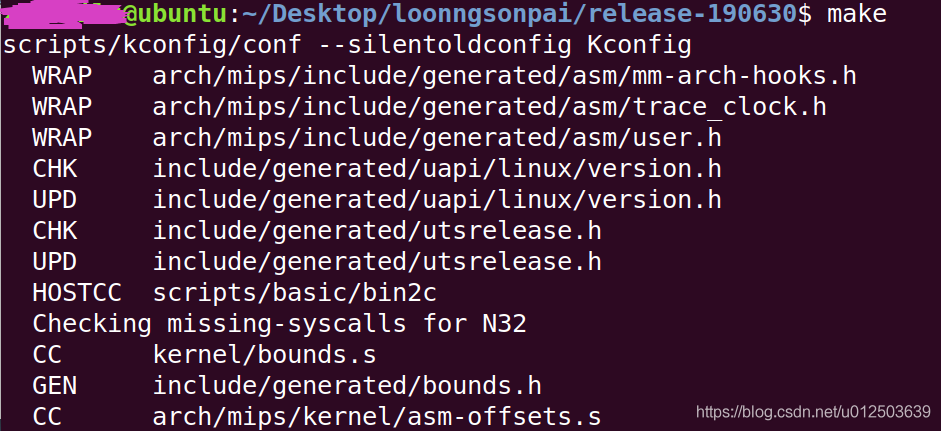This screenshot has height=431, width=941.
Task: Click the Kconfig argument after --silentoldconfig
Action: tap(640, 47)
